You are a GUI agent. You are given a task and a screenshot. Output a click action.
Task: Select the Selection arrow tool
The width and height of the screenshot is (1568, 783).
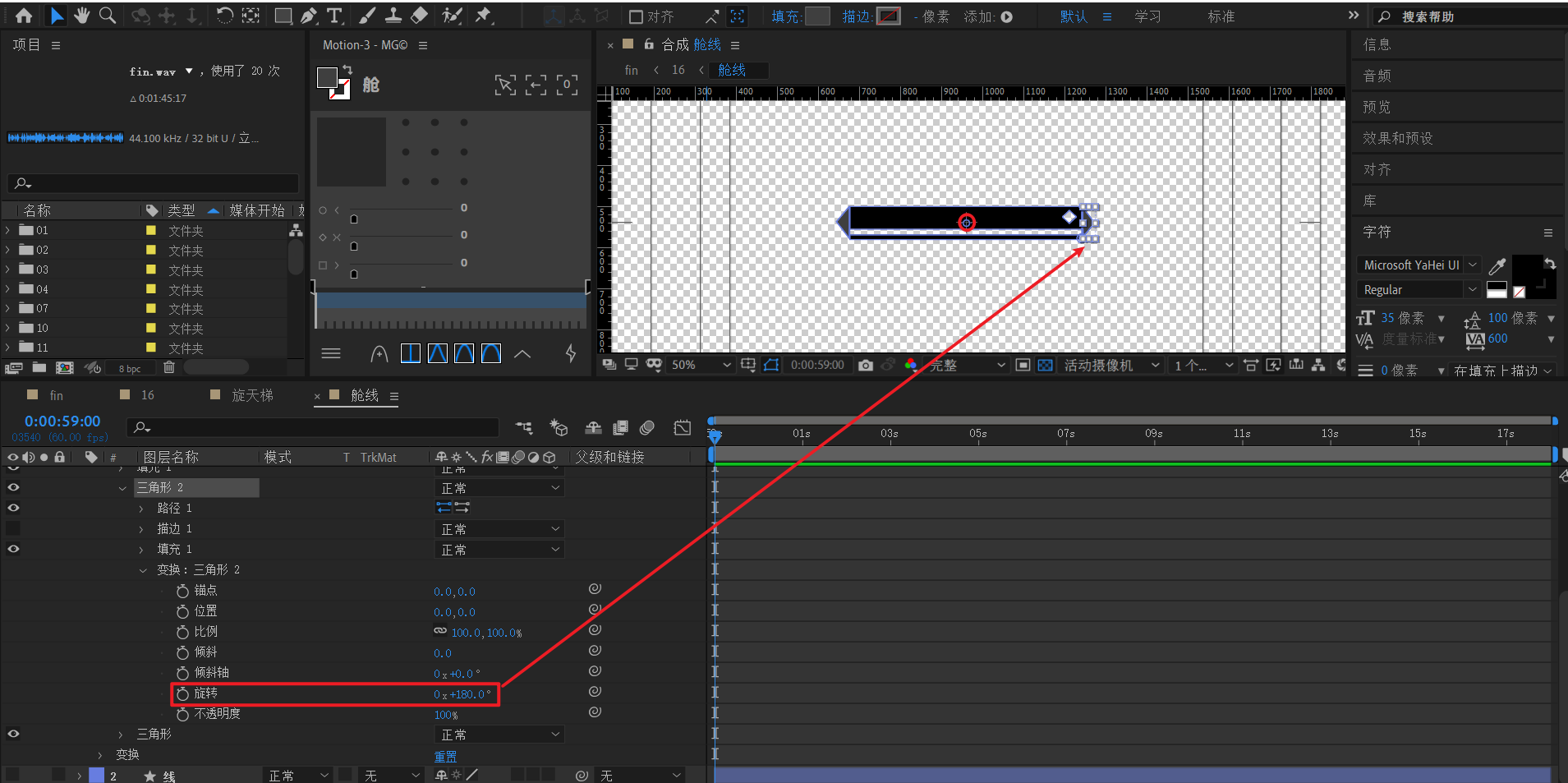(57, 16)
